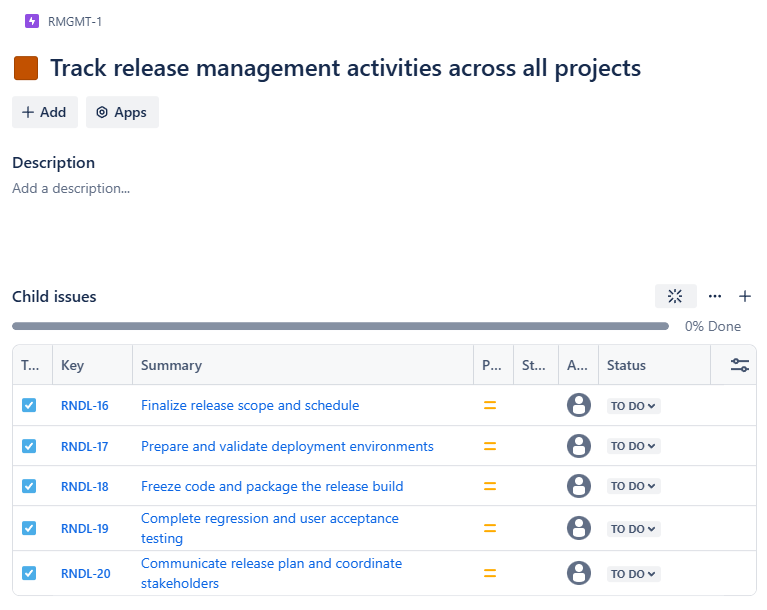This screenshot has width=767, height=610.
Task: Click the priority icon for RNDL-18
Action: coord(490,486)
